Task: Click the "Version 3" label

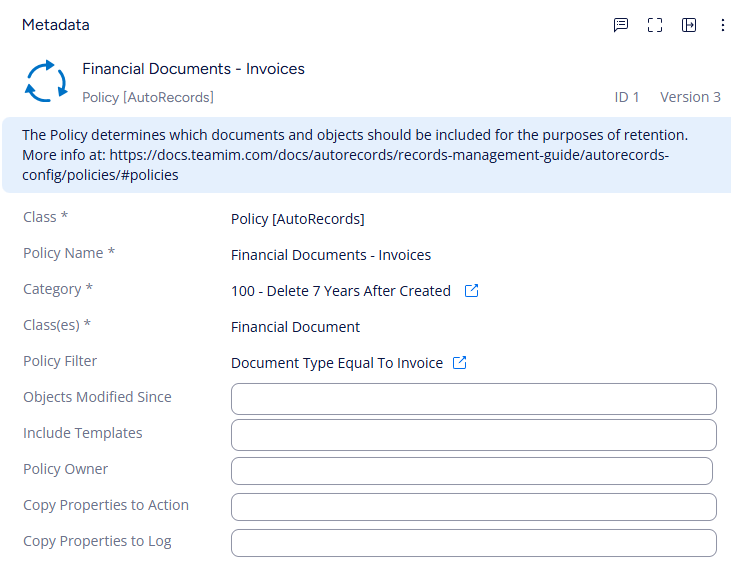Action: tap(690, 97)
